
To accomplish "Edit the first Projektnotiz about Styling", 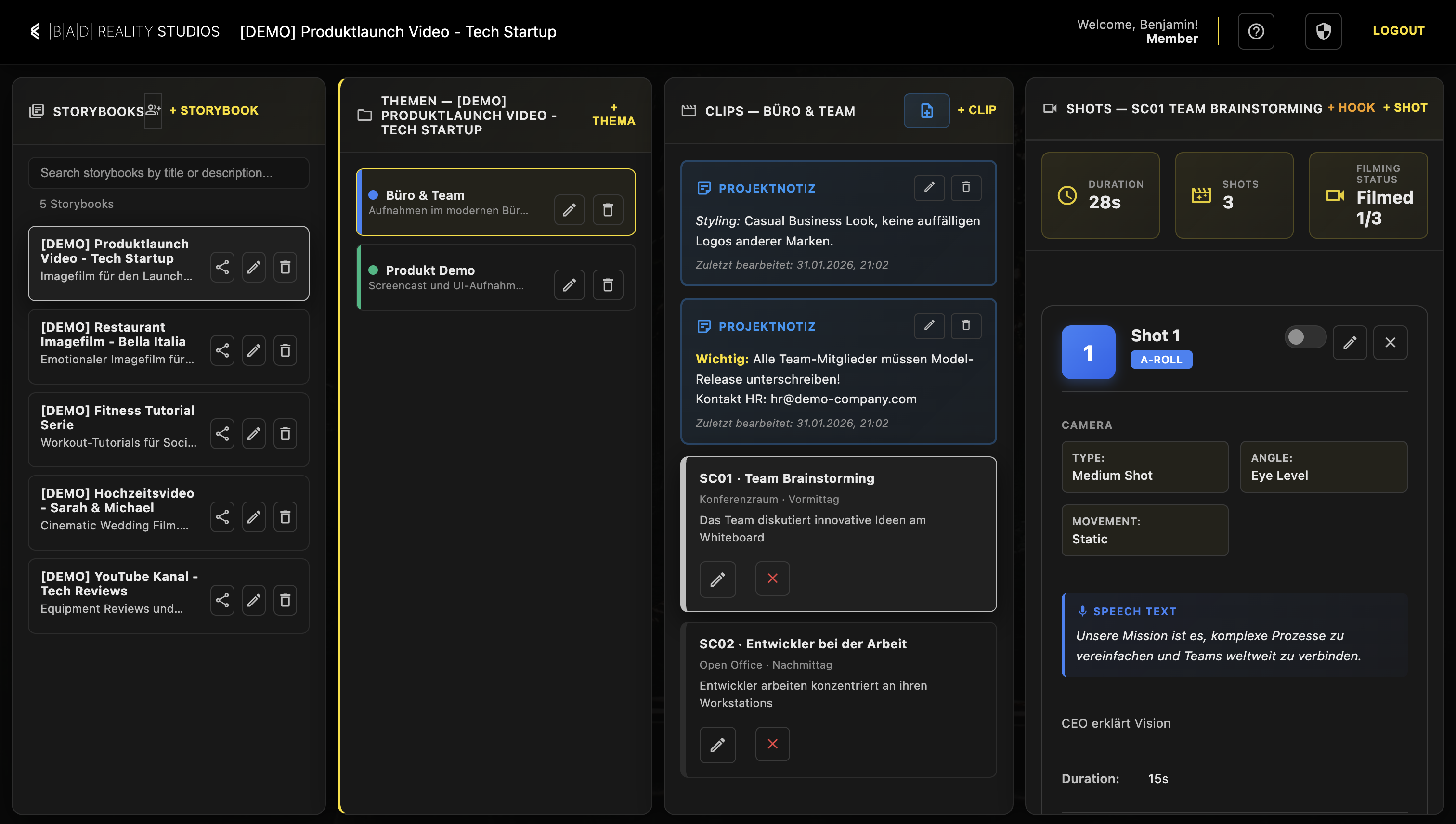I will pos(929,187).
